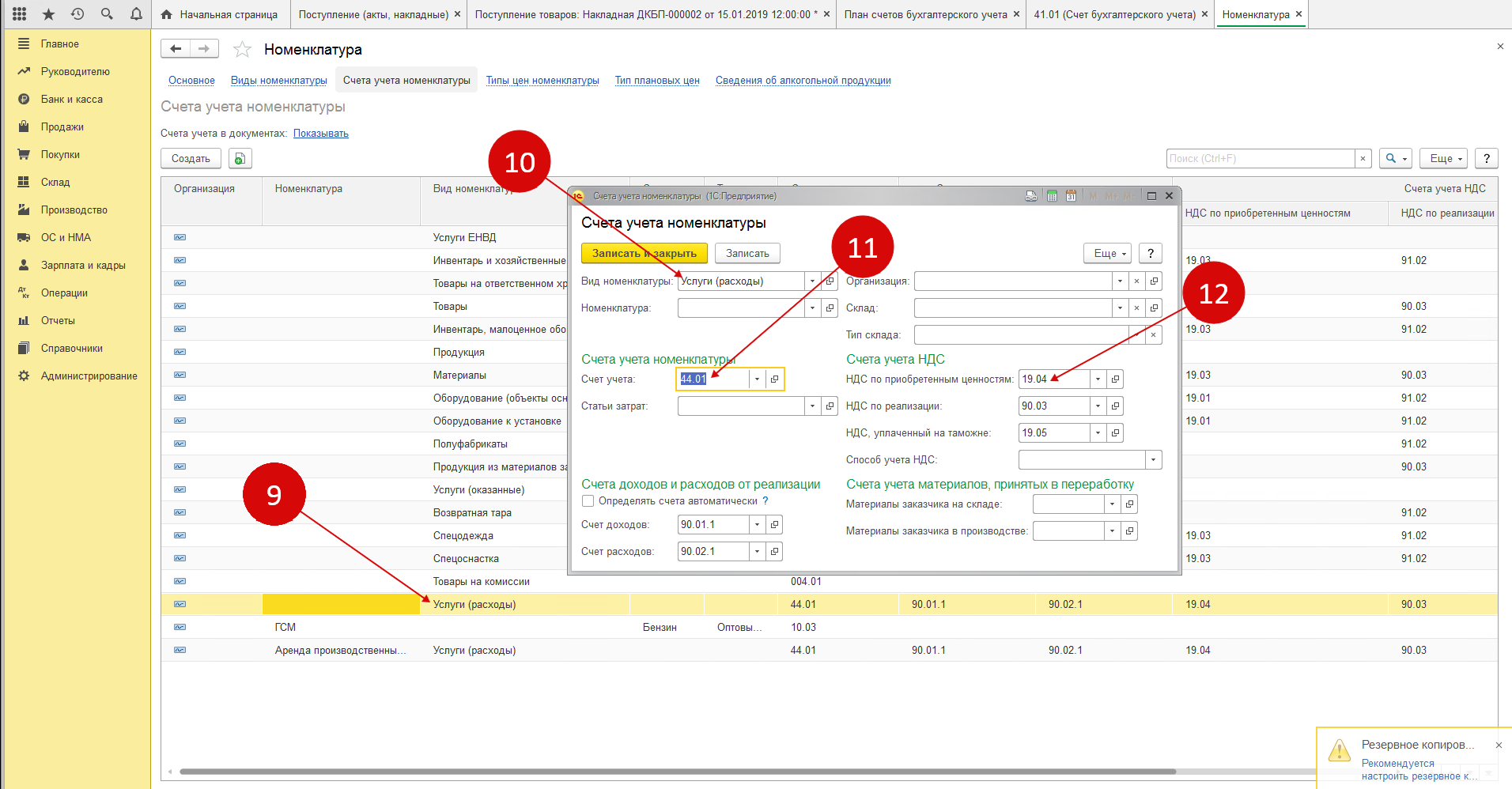Click the Записать button

point(747,254)
